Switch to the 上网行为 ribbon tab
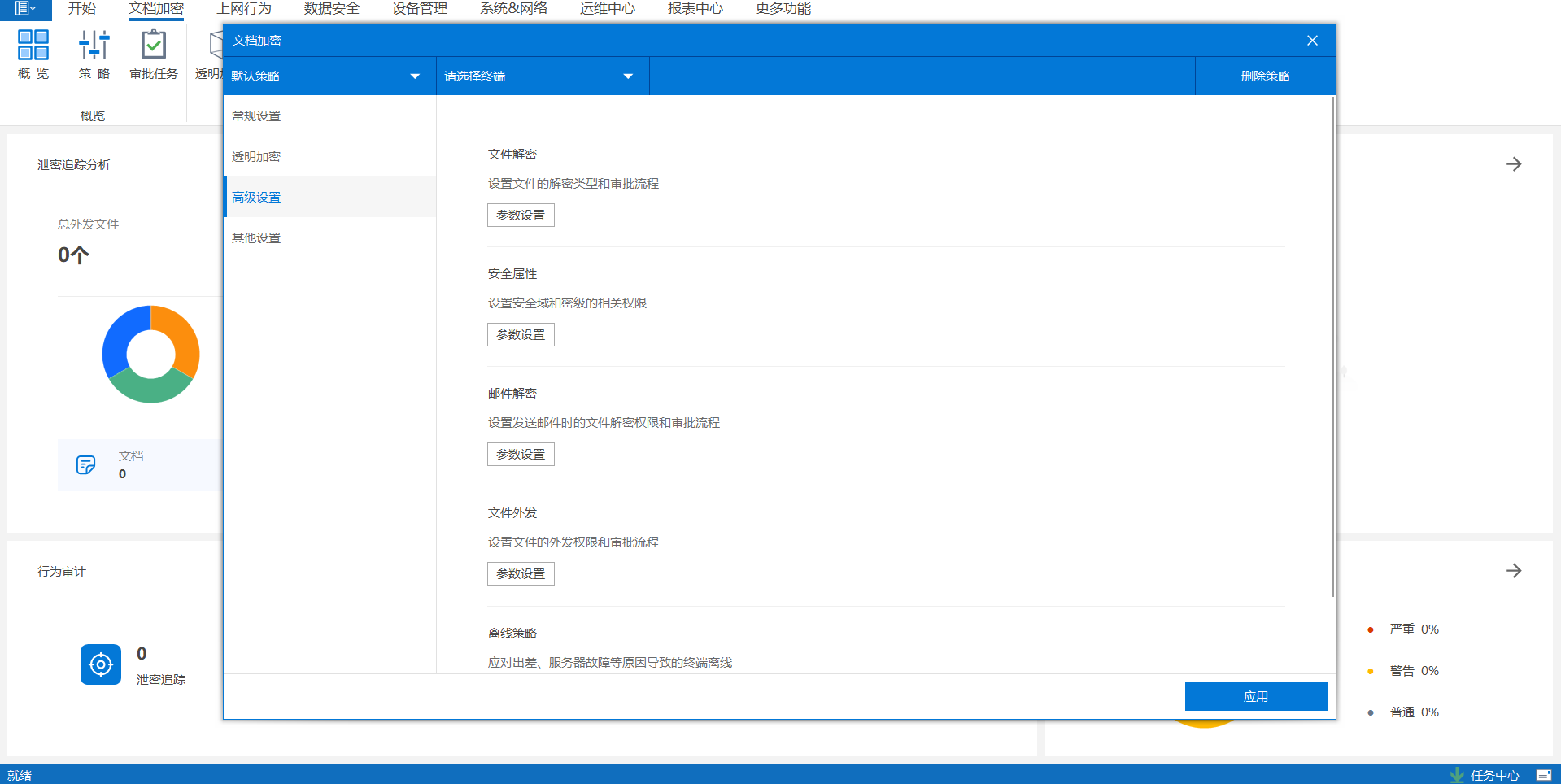The image size is (1561, 784). coord(244,9)
